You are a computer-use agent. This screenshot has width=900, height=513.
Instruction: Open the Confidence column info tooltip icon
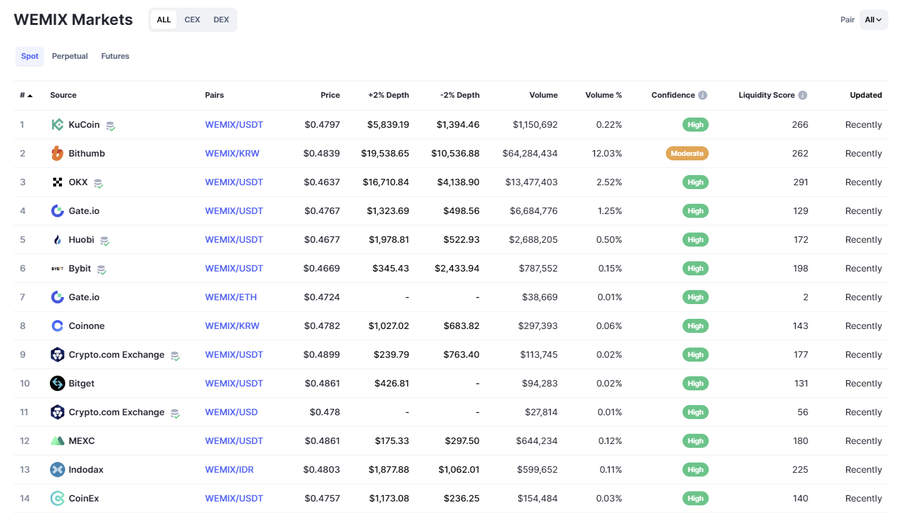(703, 95)
